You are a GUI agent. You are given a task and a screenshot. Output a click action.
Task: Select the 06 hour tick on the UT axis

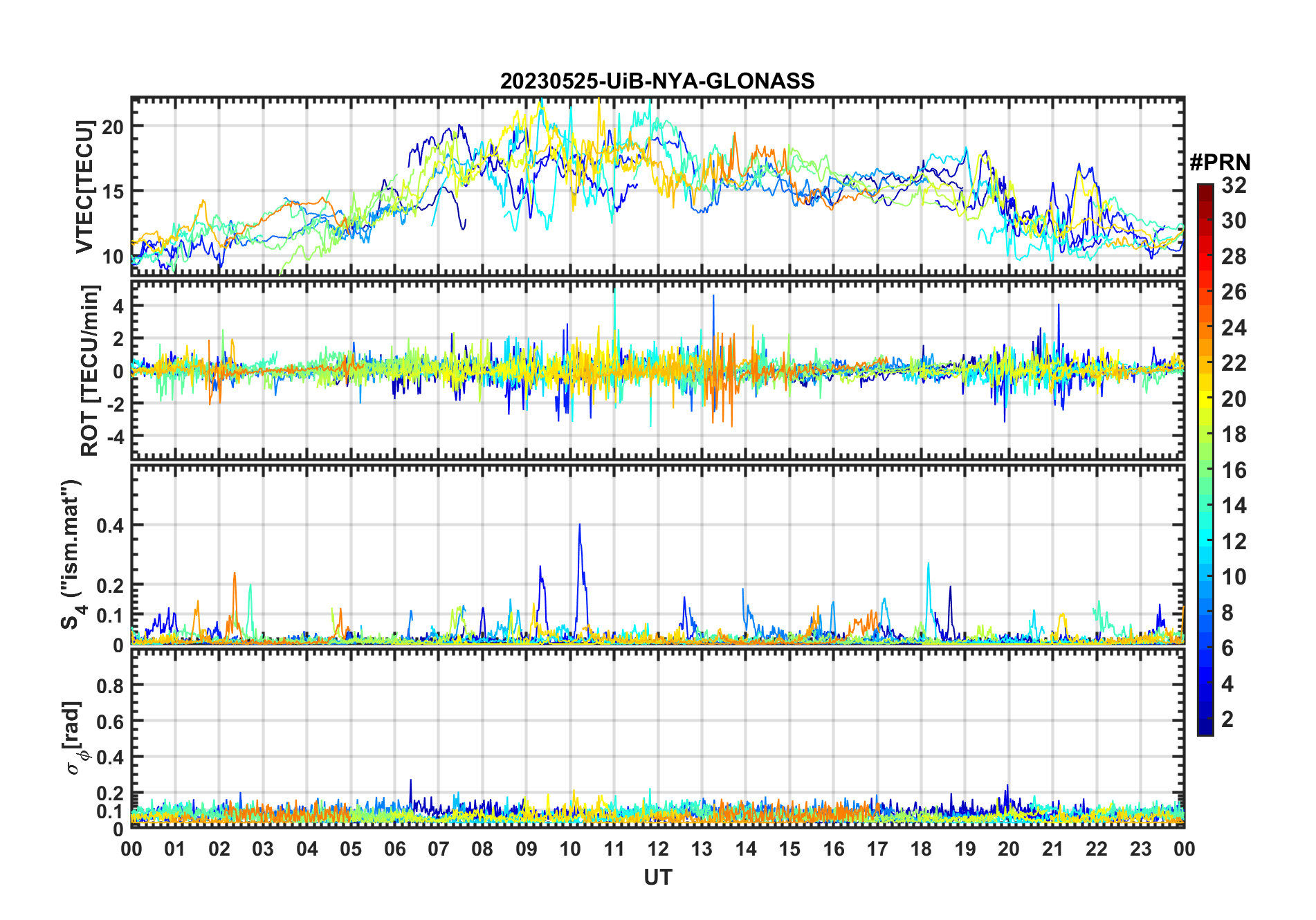click(394, 849)
